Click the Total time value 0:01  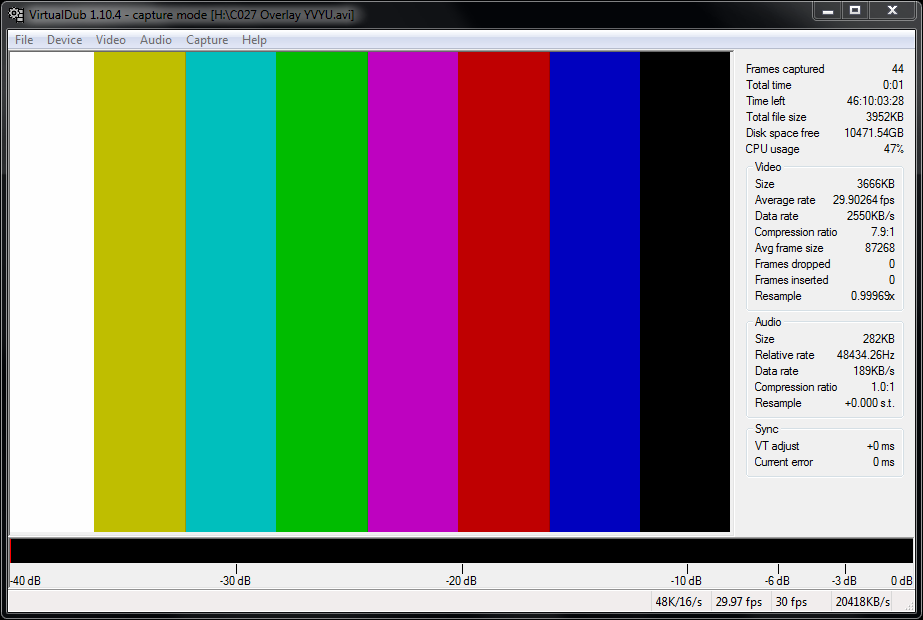click(893, 85)
